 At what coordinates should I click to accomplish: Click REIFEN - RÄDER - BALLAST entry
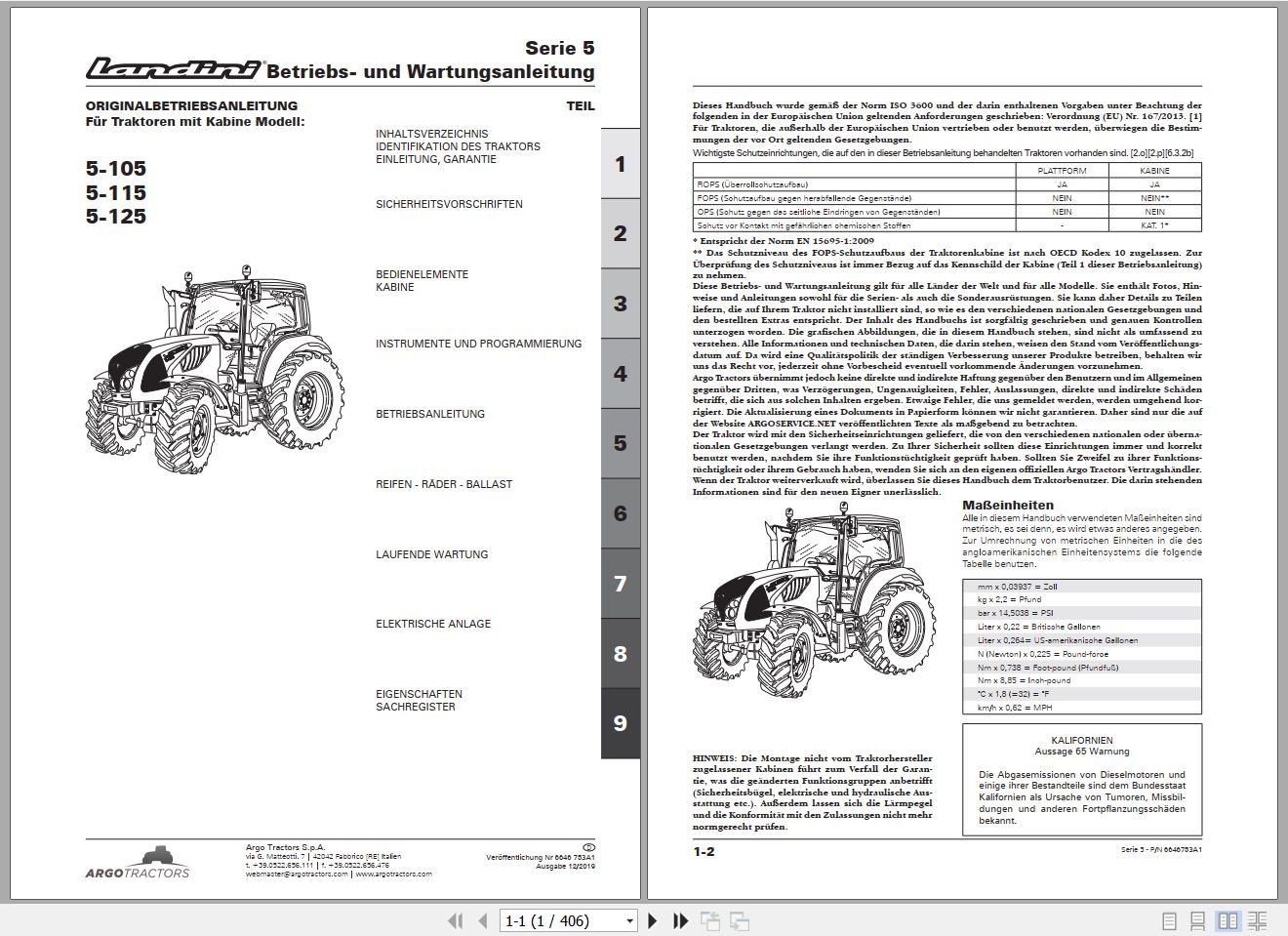(x=444, y=484)
